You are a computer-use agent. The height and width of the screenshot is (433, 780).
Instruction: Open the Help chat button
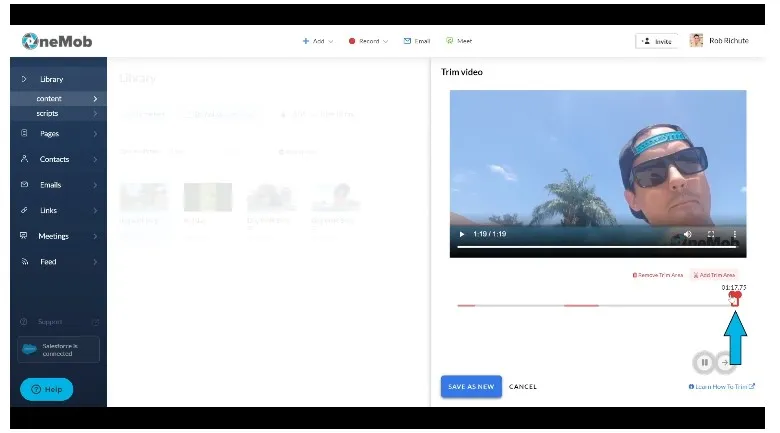46,389
